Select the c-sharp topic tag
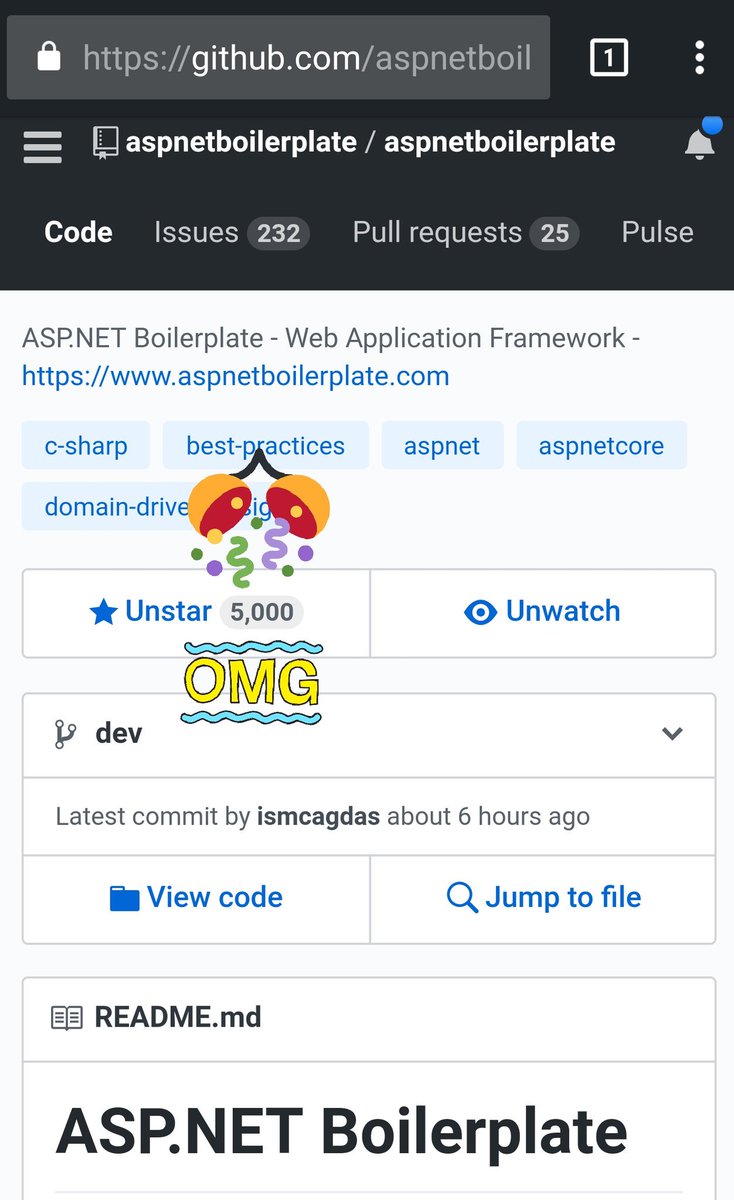The width and height of the screenshot is (734, 1200). pyautogui.click(x=86, y=446)
